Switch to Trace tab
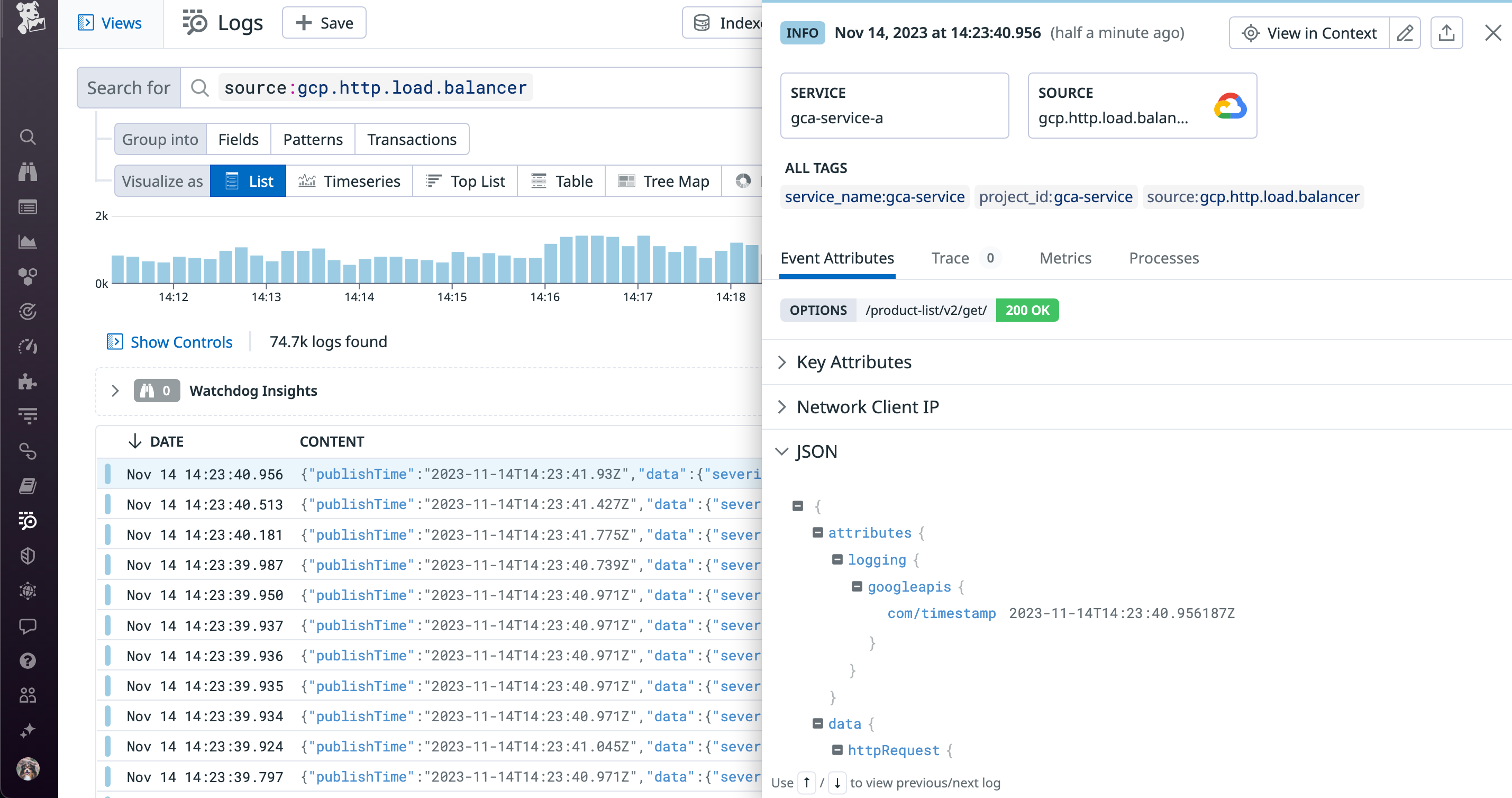This screenshot has width=1512, height=798. [966, 258]
